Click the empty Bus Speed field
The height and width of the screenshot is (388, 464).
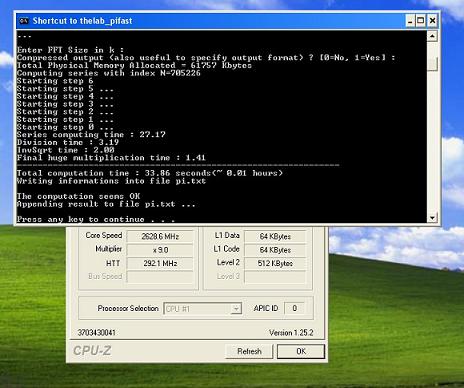(160, 277)
